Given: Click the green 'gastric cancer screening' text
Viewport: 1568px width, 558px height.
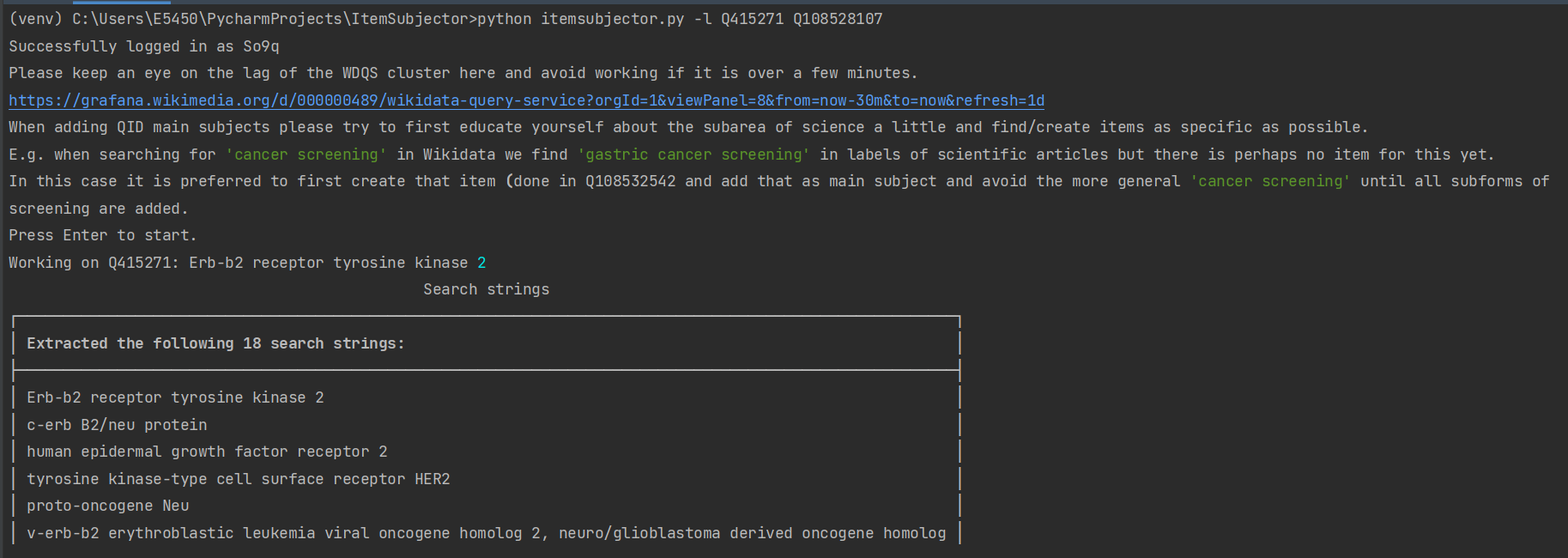Looking at the screenshot, I should pos(693,155).
